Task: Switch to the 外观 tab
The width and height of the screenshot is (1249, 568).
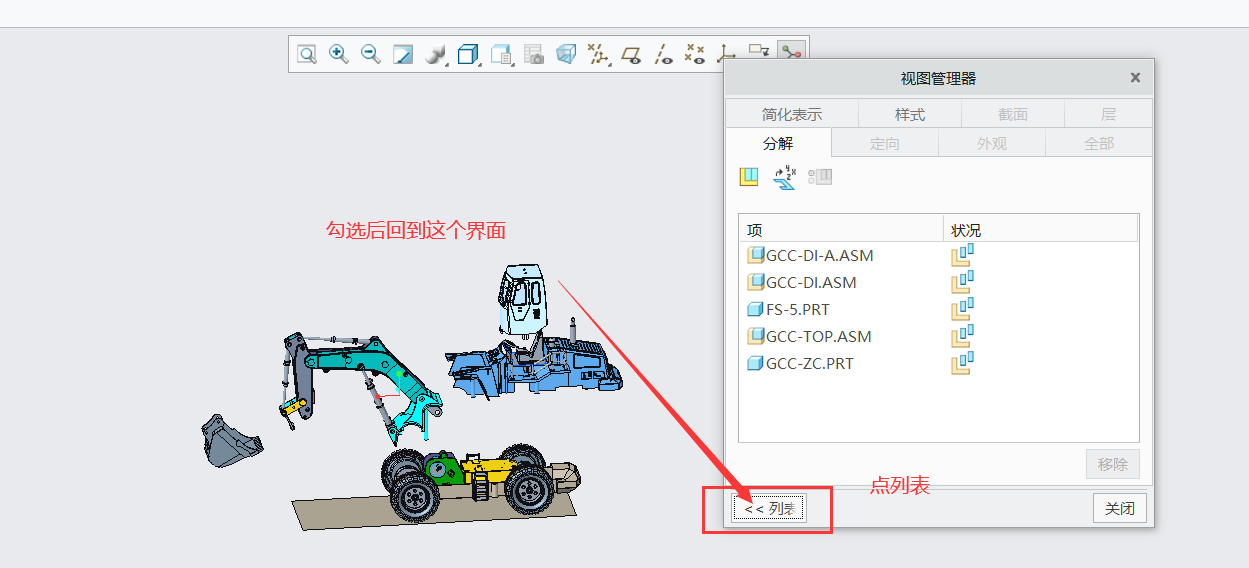Action: (x=992, y=143)
